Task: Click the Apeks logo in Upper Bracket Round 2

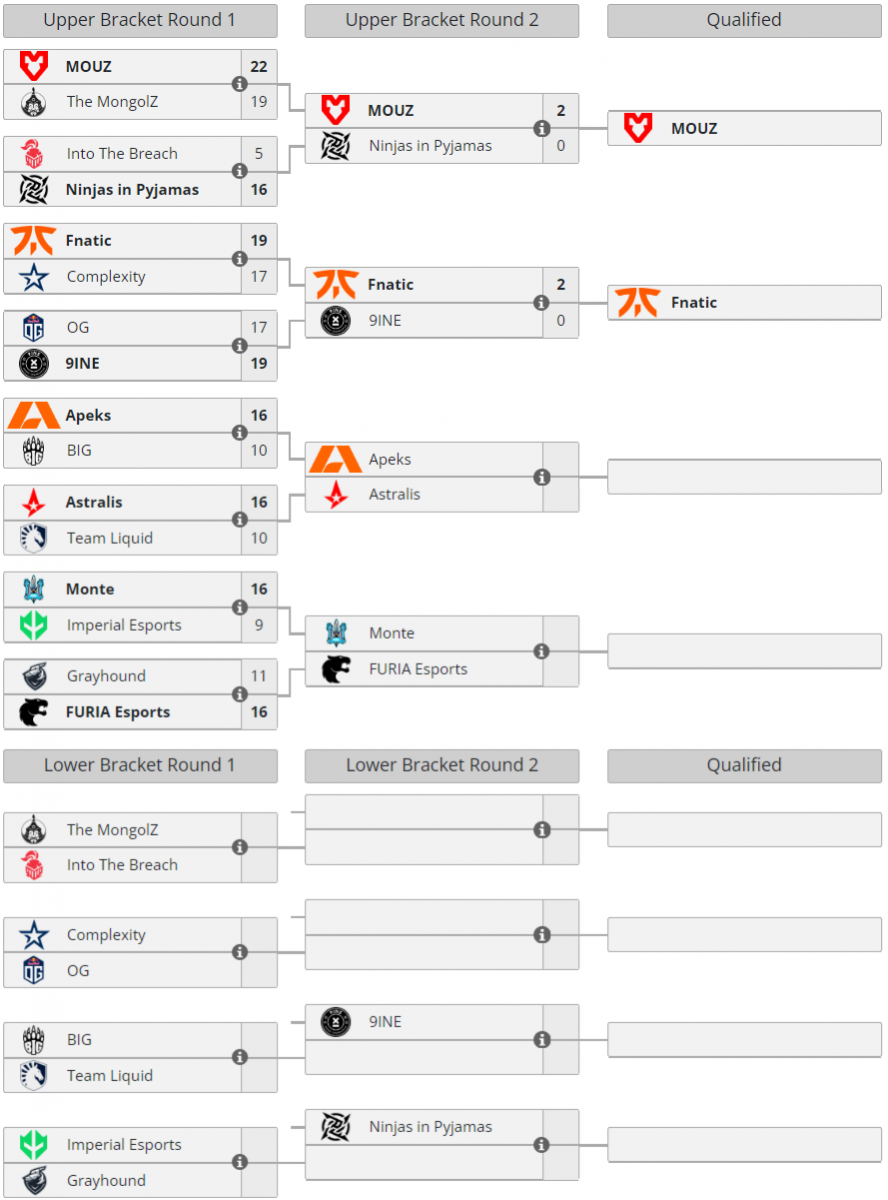Action: [x=336, y=459]
